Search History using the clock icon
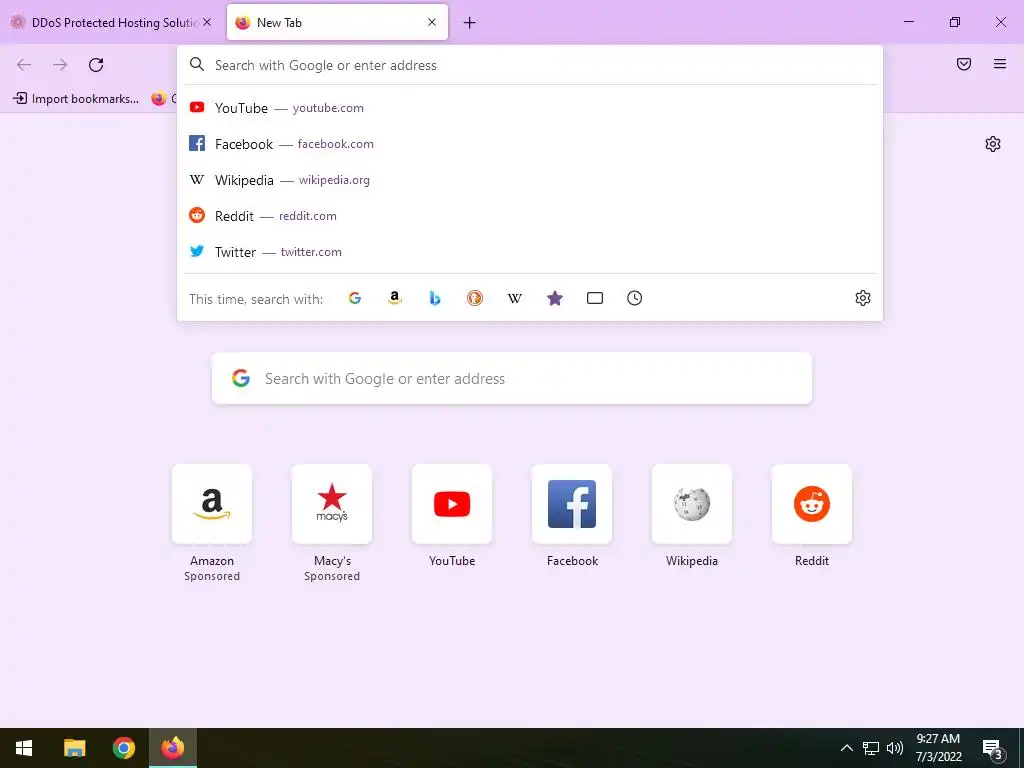1024x768 pixels. click(x=635, y=298)
